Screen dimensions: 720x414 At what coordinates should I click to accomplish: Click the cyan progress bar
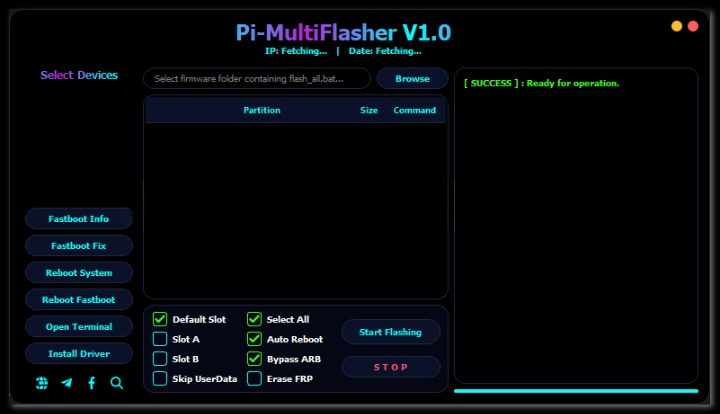coord(576,391)
